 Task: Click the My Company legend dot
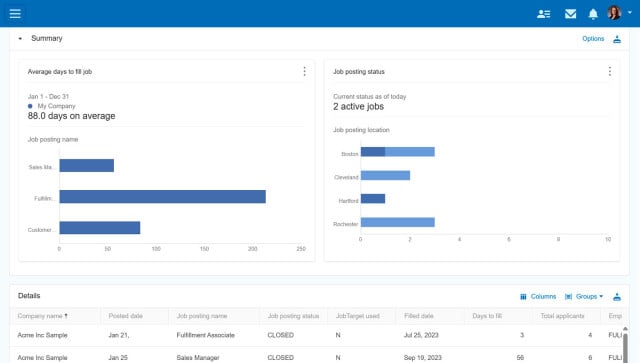coord(30,106)
